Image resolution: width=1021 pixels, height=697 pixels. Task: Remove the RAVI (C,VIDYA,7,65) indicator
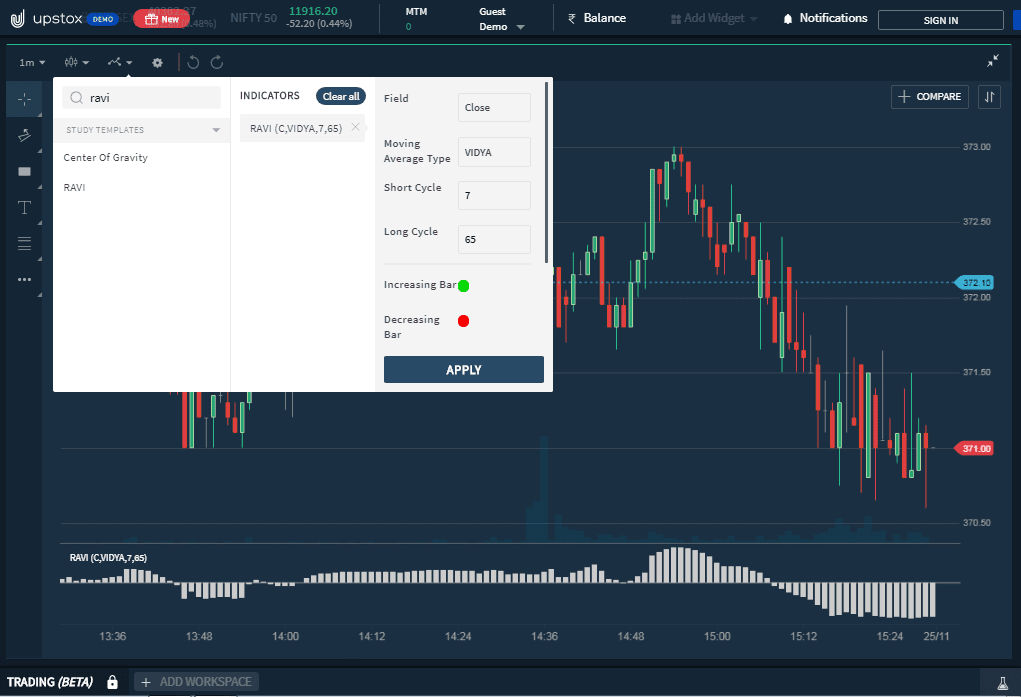(x=356, y=127)
